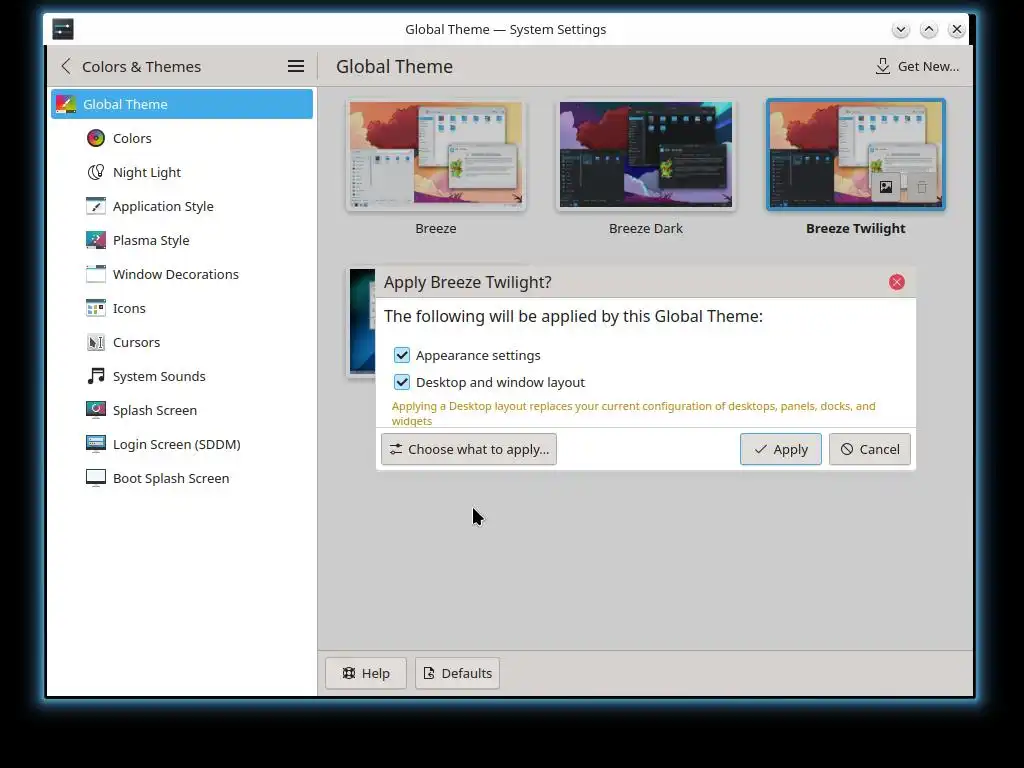The width and height of the screenshot is (1024, 768).
Task: Dismiss the Apply Breeze Twilight dialog with red X
Action: pos(897,282)
